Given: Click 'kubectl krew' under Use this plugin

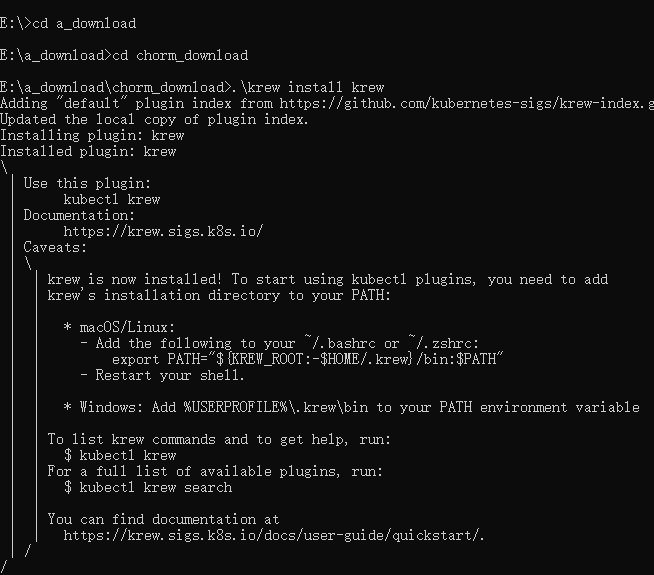Looking at the screenshot, I should coord(112,199).
